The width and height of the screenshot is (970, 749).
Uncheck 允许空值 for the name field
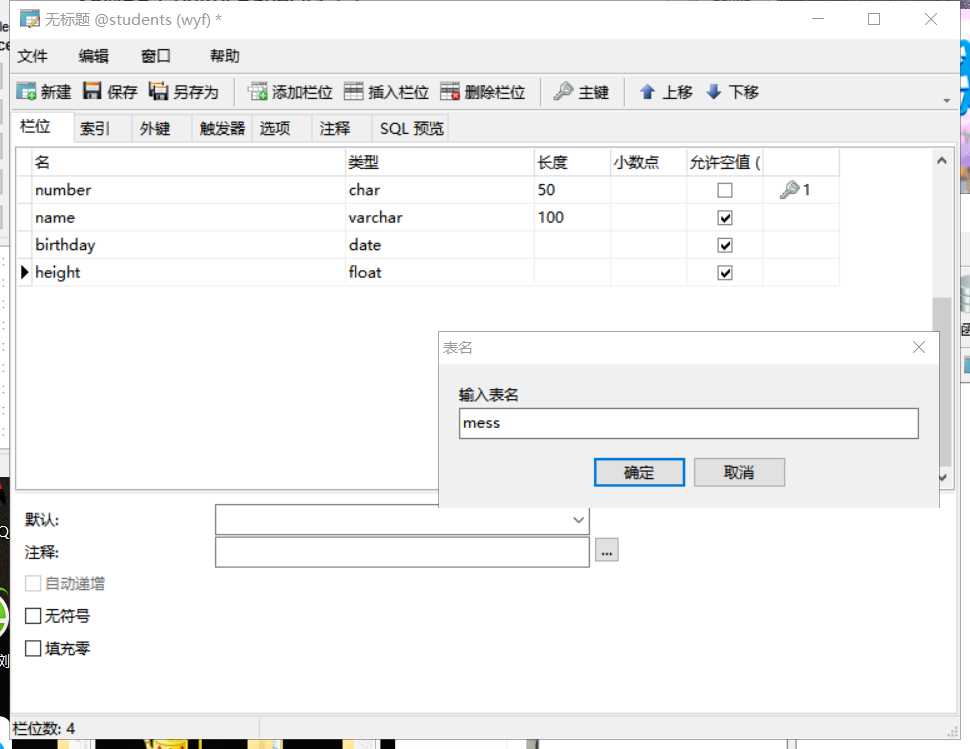pos(725,217)
